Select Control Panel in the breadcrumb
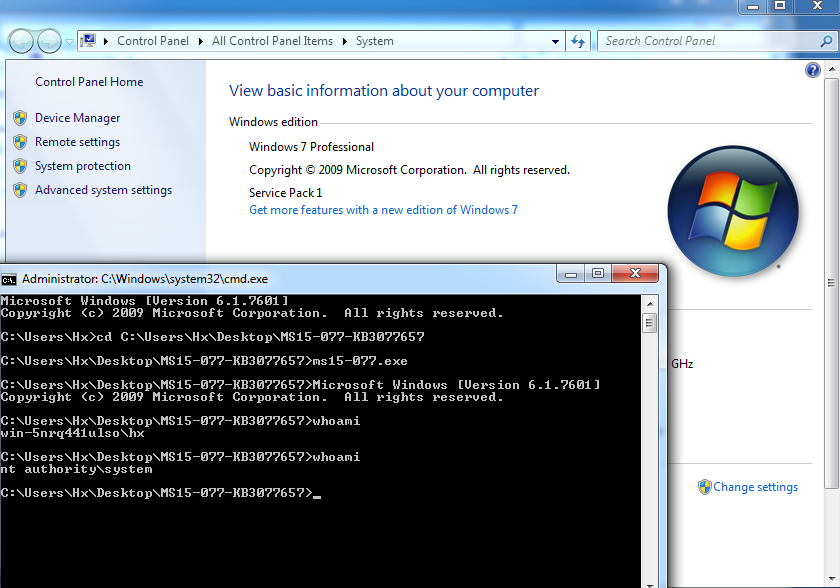This screenshot has width=840, height=588. pos(152,41)
